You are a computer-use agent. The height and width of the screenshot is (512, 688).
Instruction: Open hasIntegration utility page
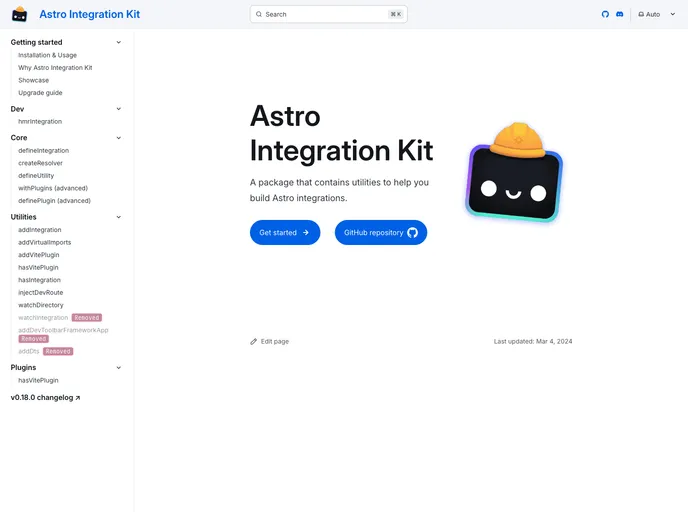tap(39, 280)
